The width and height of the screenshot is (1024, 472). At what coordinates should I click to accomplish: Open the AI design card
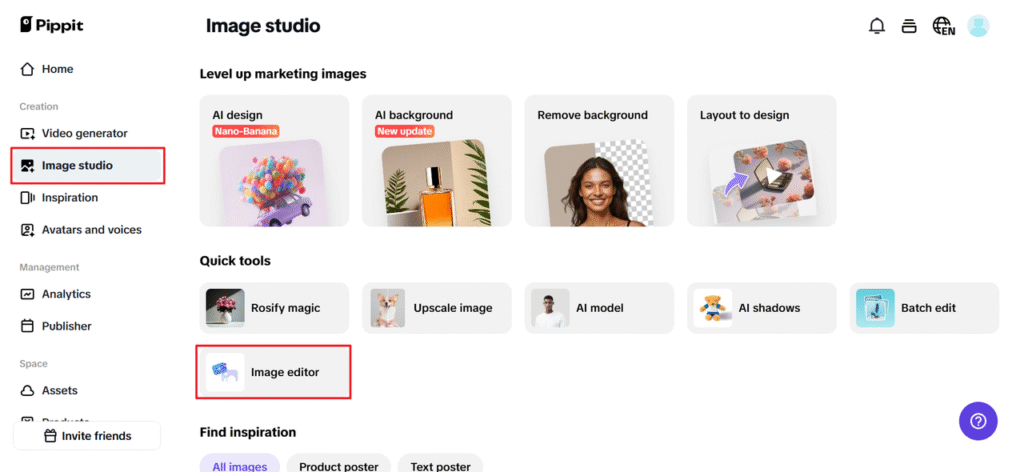274,161
